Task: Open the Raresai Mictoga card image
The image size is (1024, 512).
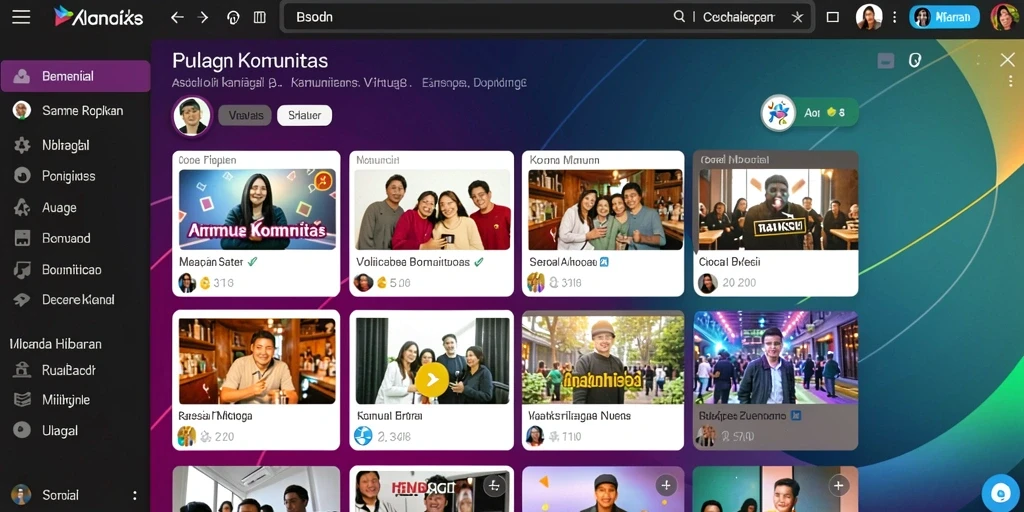Action: (257, 361)
